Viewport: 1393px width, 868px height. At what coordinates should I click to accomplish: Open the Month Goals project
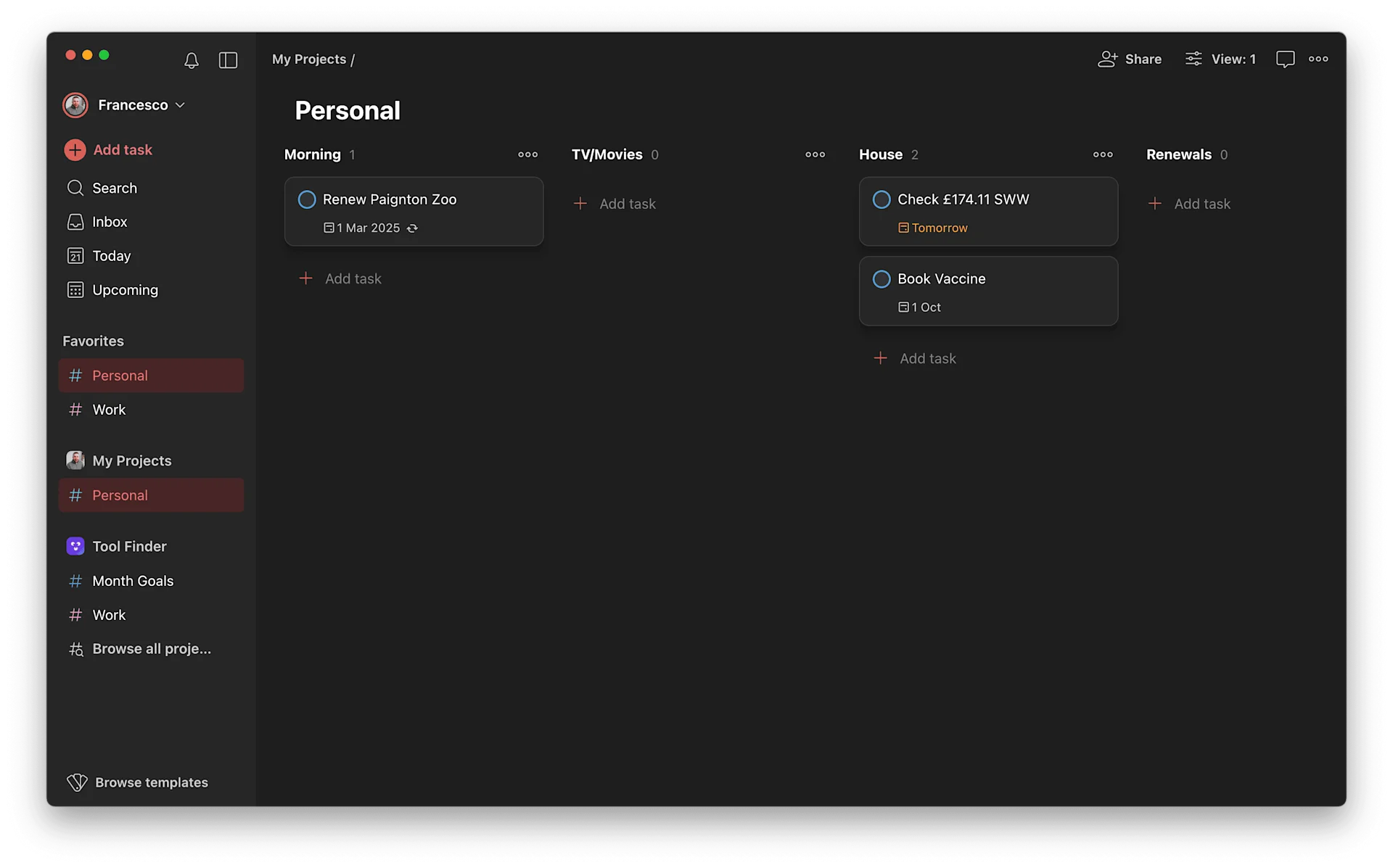[x=133, y=581]
